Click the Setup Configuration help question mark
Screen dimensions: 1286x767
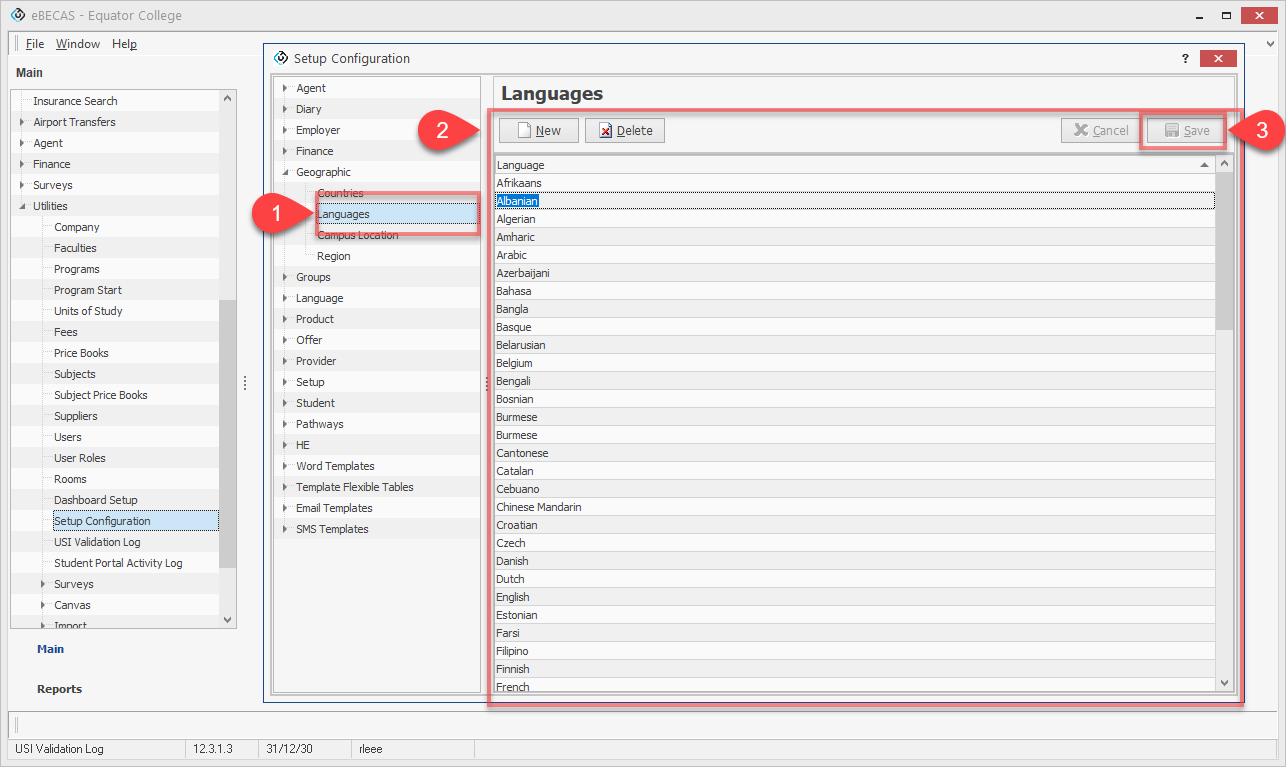coord(1186,59)
